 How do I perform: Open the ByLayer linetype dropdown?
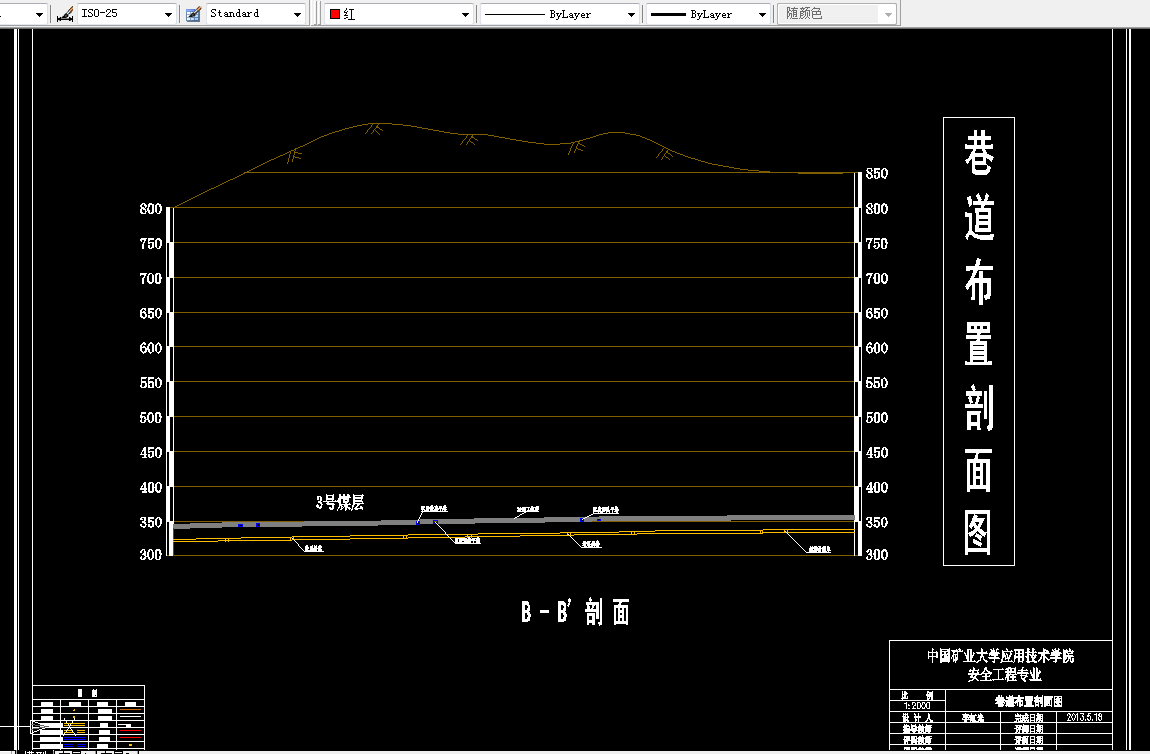pyautogui.click(x=560, y=14)
